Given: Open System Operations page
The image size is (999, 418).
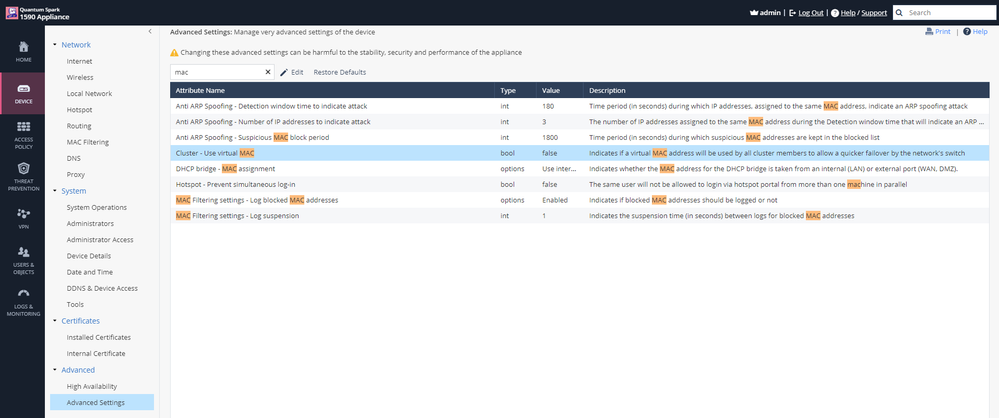Looking at the screenshot, I should click(97, 207).
